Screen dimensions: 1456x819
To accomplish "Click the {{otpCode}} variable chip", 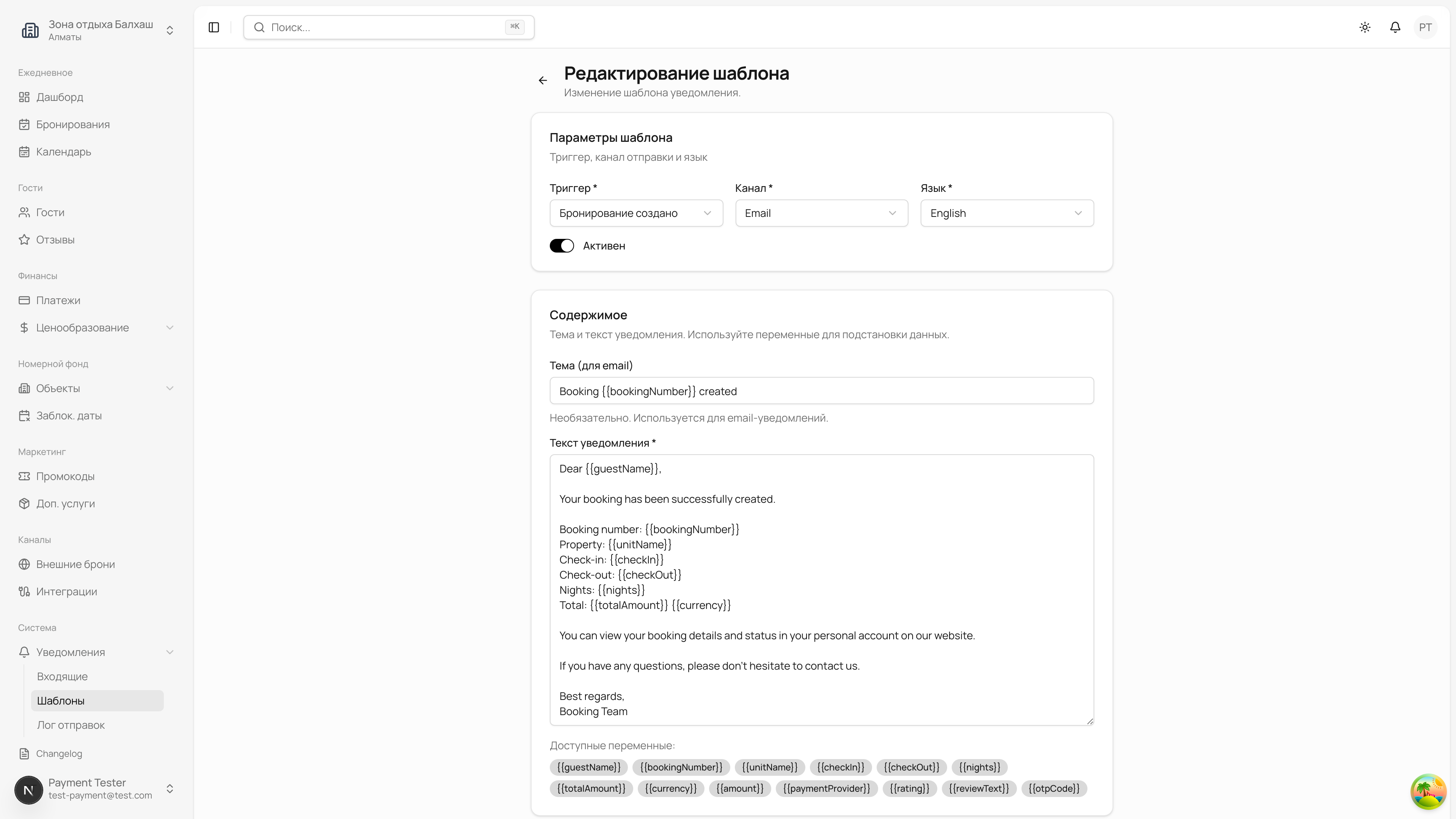I will (1054, 789).
